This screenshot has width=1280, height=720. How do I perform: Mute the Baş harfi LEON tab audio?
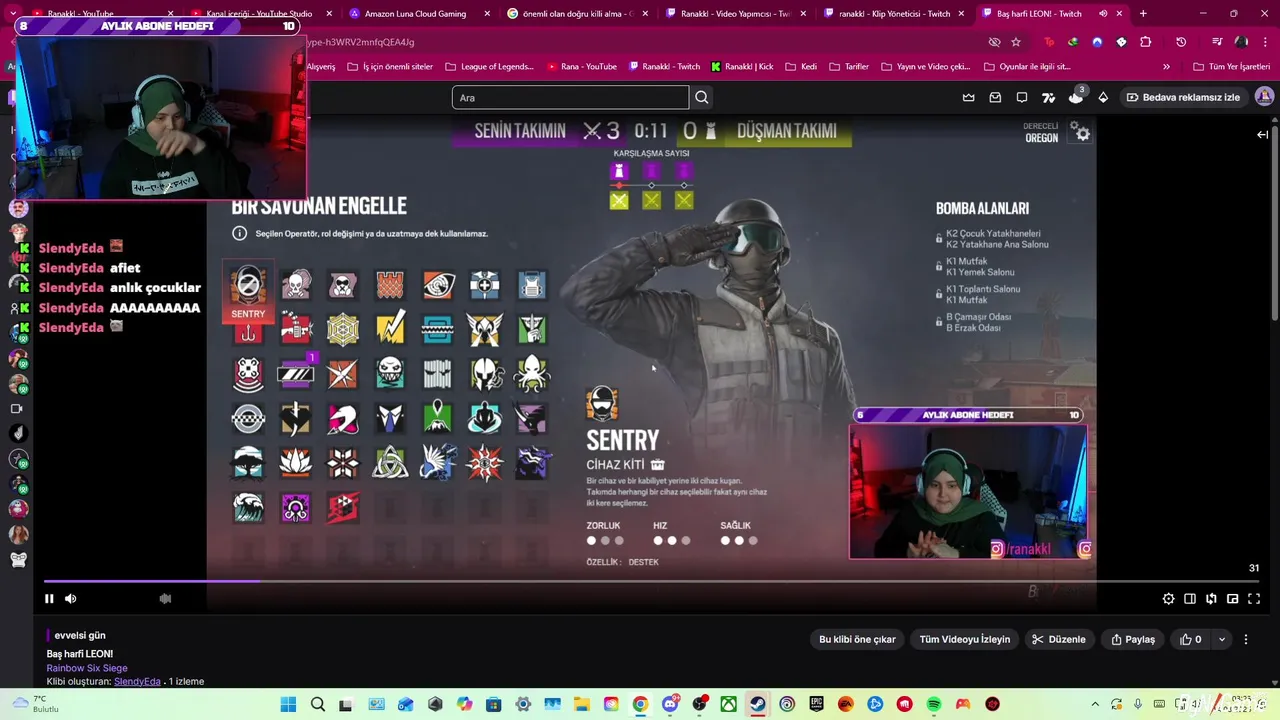[1104, 14]
